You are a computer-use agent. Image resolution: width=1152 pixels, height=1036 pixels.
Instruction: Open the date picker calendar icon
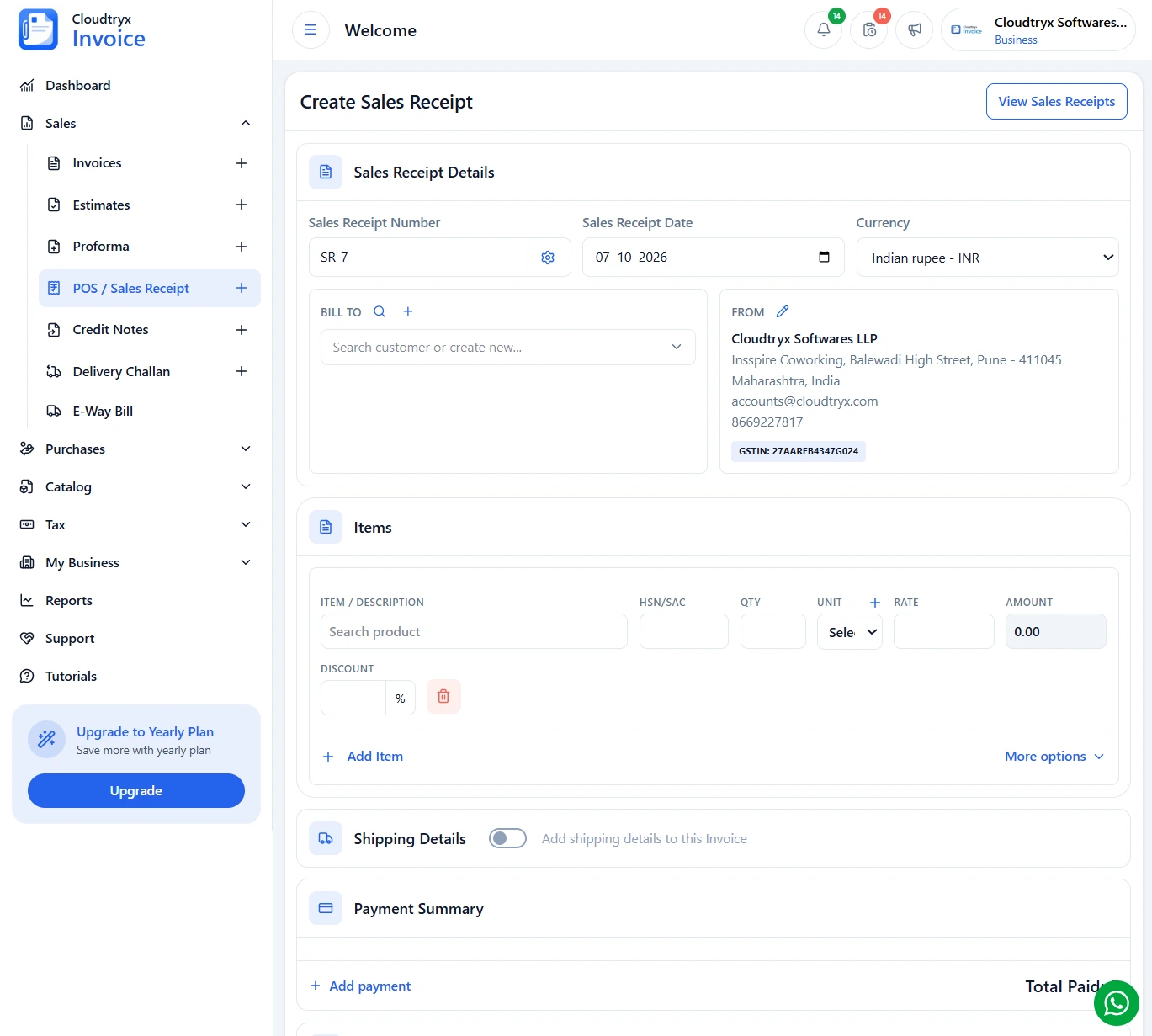click(x=824, y=258)
